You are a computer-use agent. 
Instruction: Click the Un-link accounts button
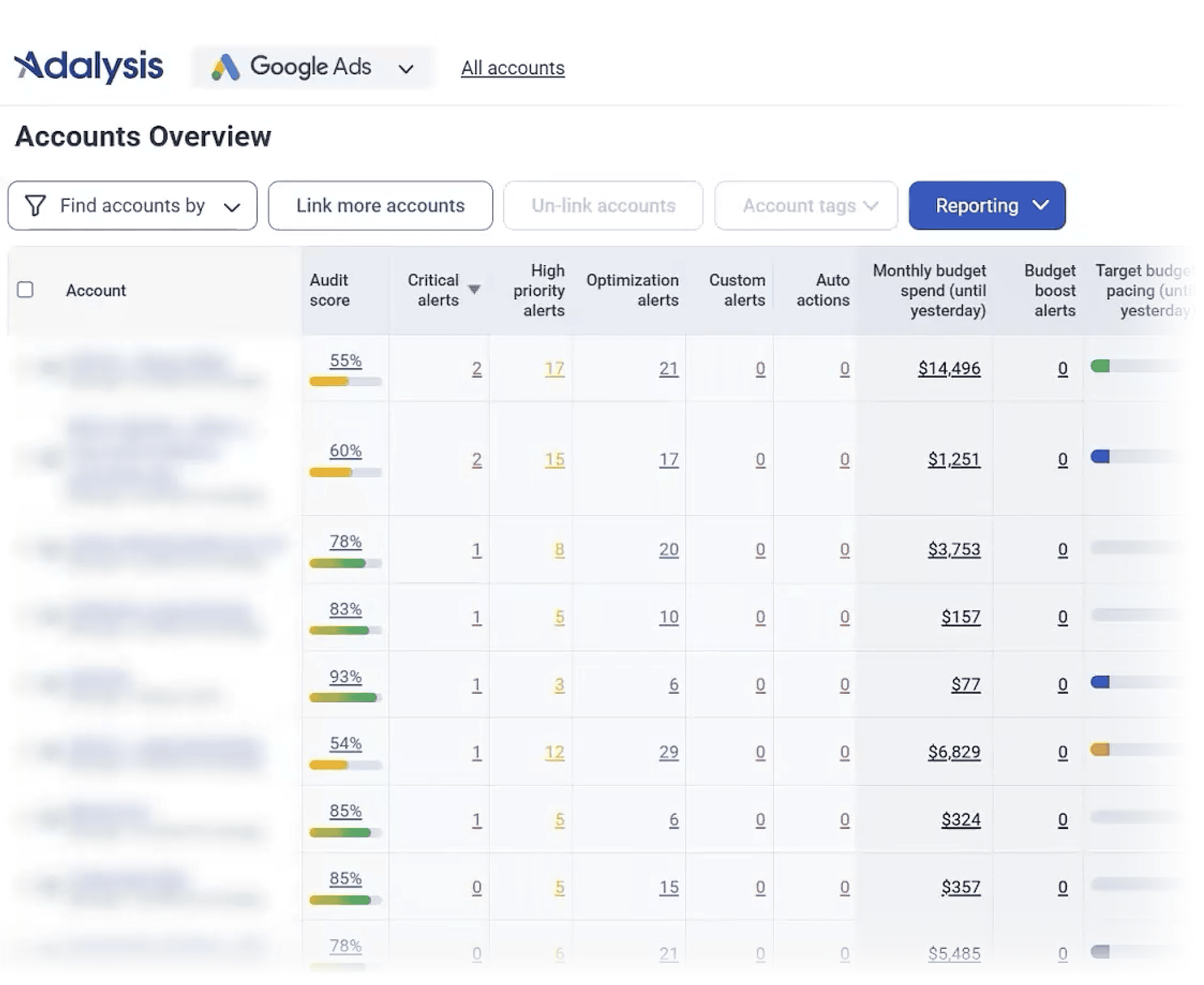(x=602, y=205)
